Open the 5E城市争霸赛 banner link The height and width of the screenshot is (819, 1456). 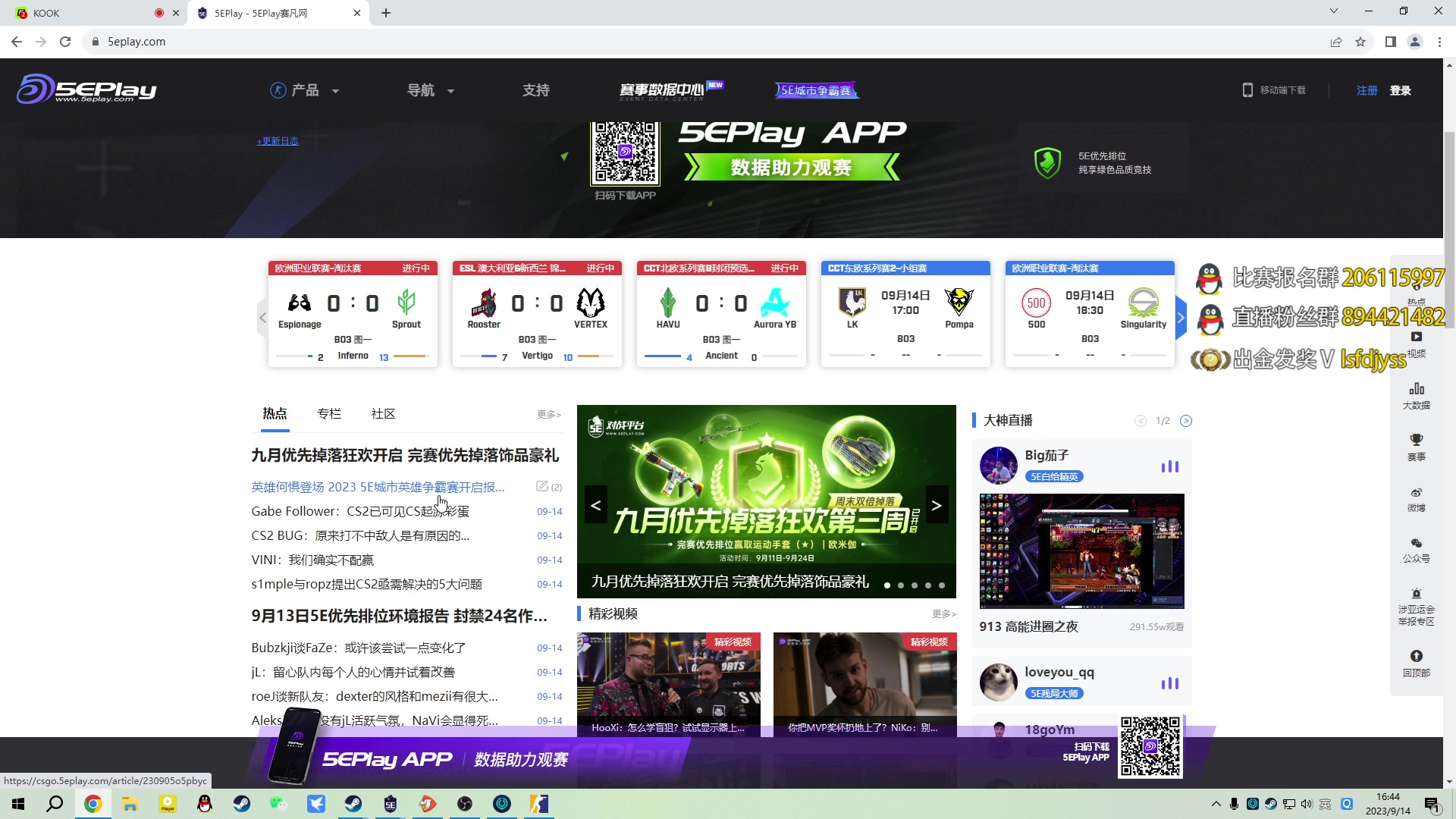(816, 90)
